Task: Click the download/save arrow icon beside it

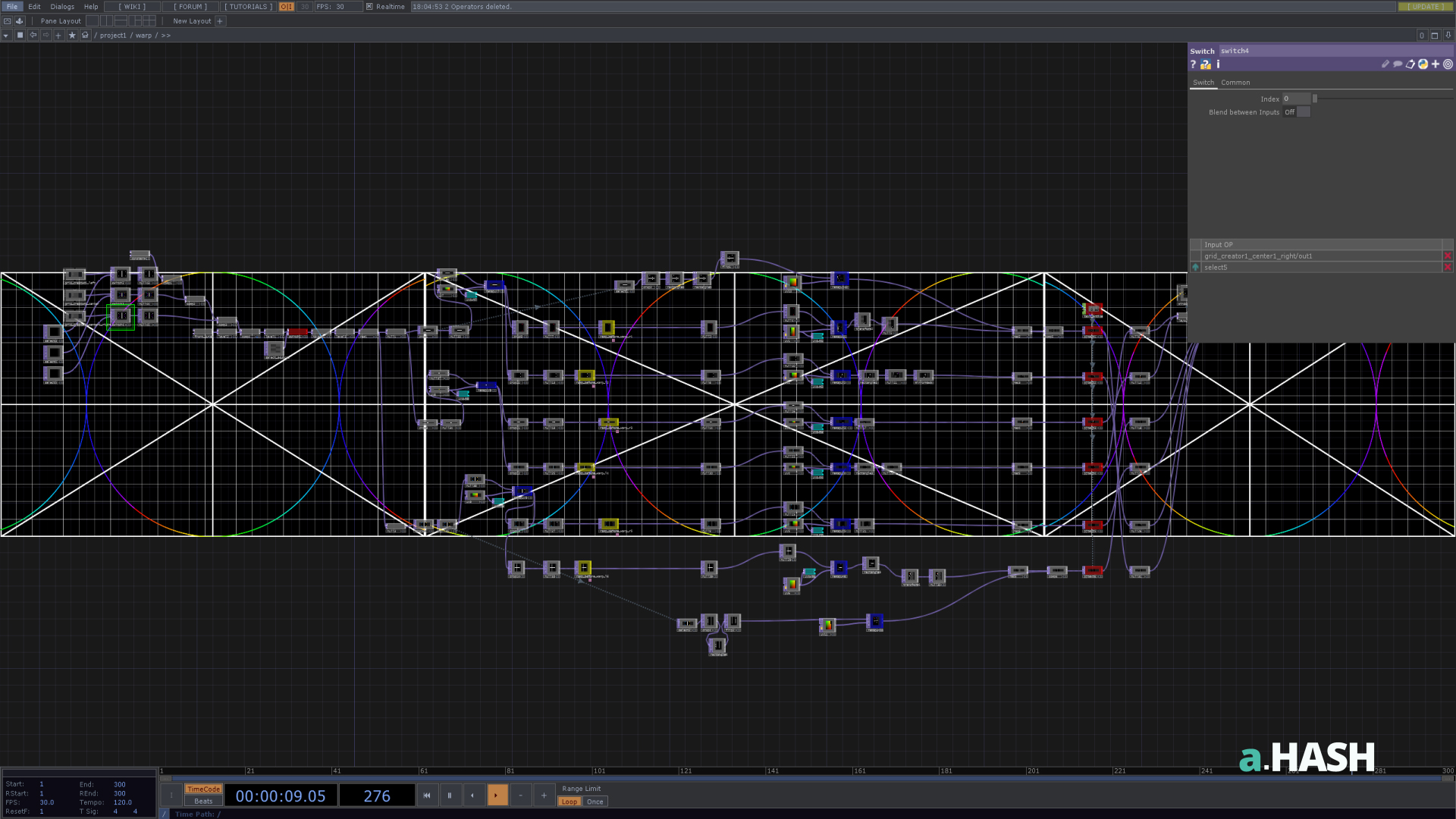Action: click(20, 21)
